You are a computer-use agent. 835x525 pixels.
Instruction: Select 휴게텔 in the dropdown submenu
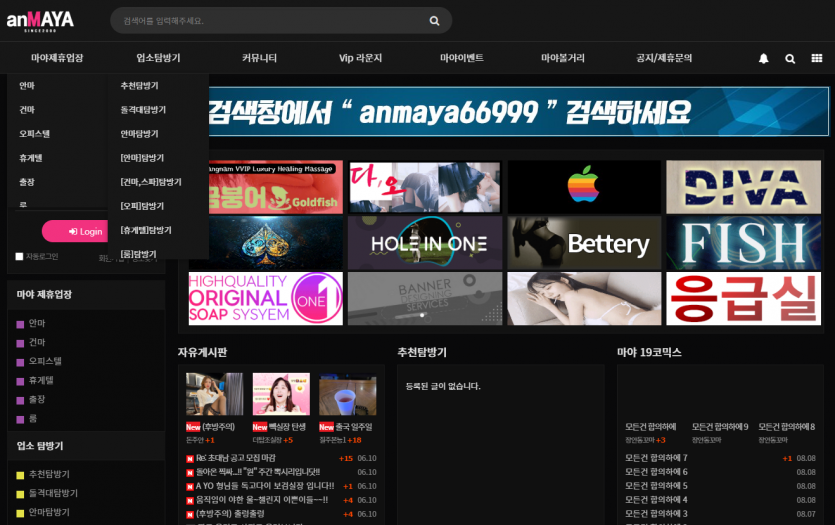pyautogui.click(x=31, y=158)
